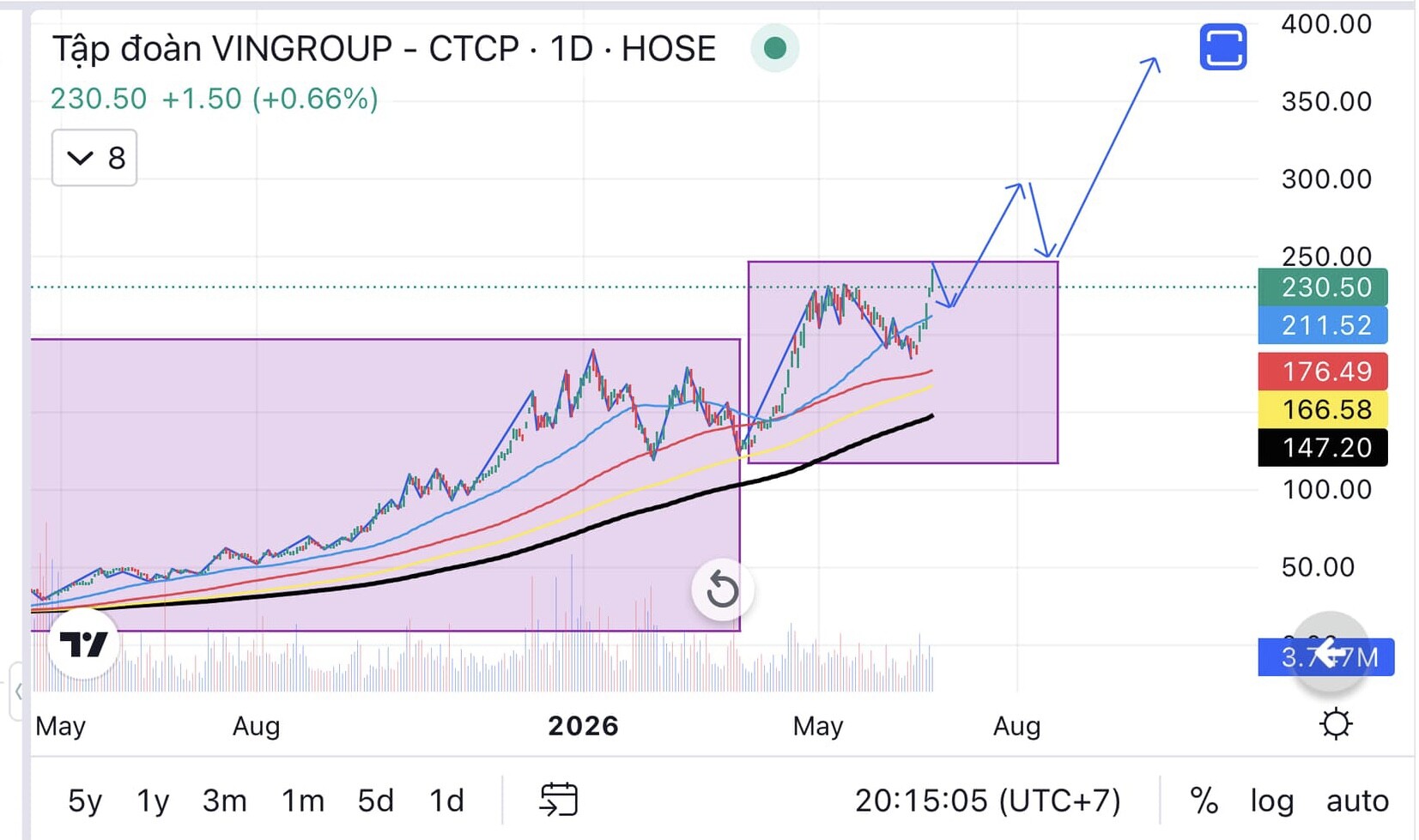The width and height of the screenshot is (1419, 840).
Task: Open the left side panel handle
Action: [x=17, y=691]
